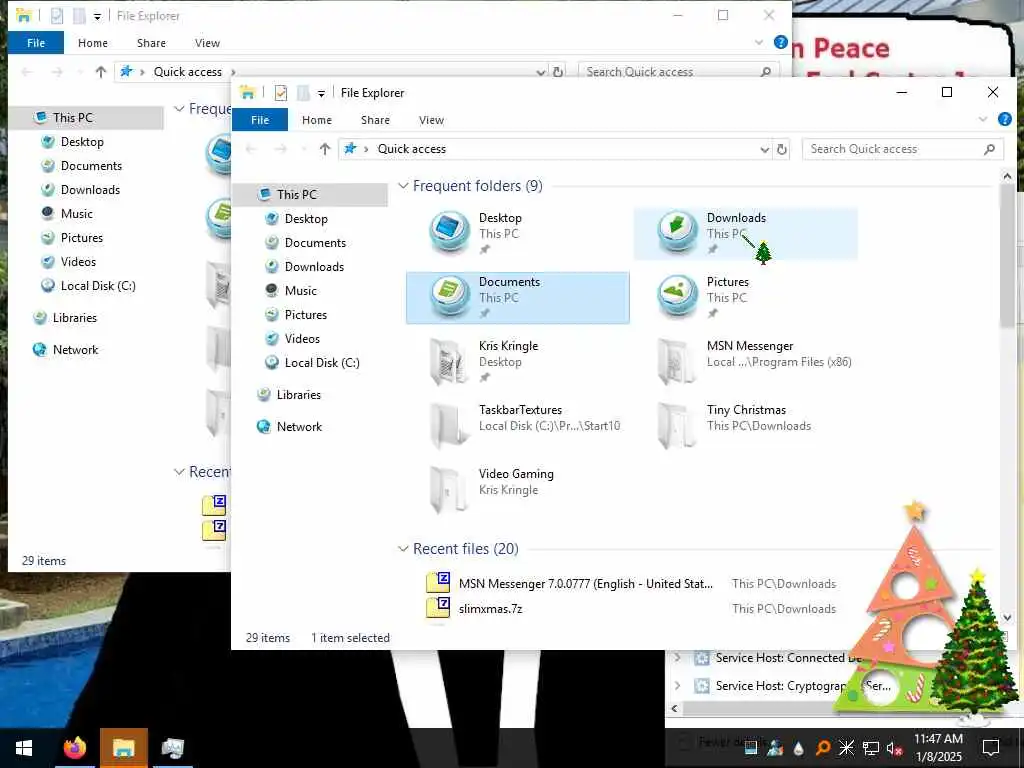The height and width of the screenshot is (768, 1024).
Task: Click the network icon in system tray
Action: click(871, 748)
